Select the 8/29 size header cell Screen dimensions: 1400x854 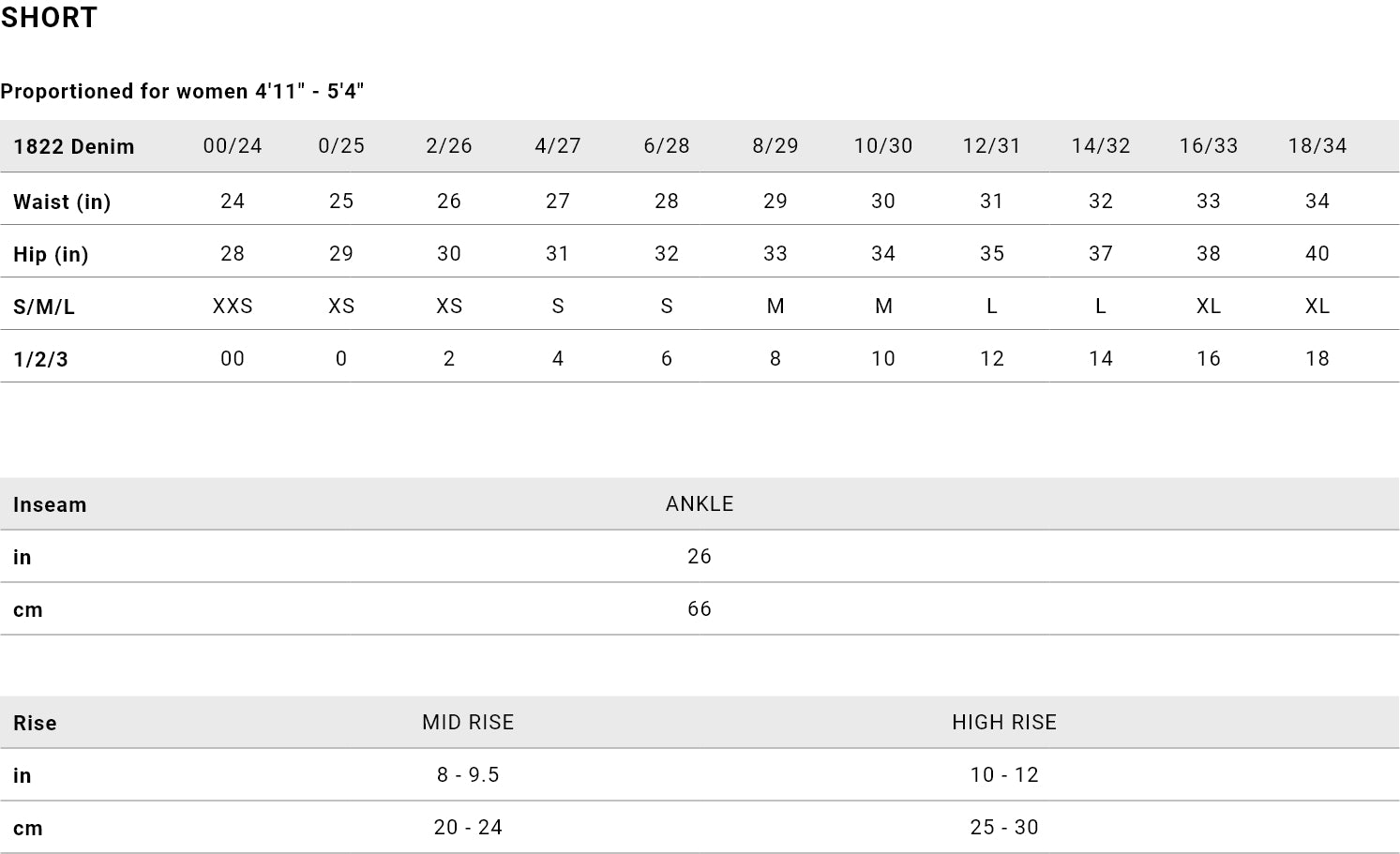pyautogui.click(x=775, y=146)
